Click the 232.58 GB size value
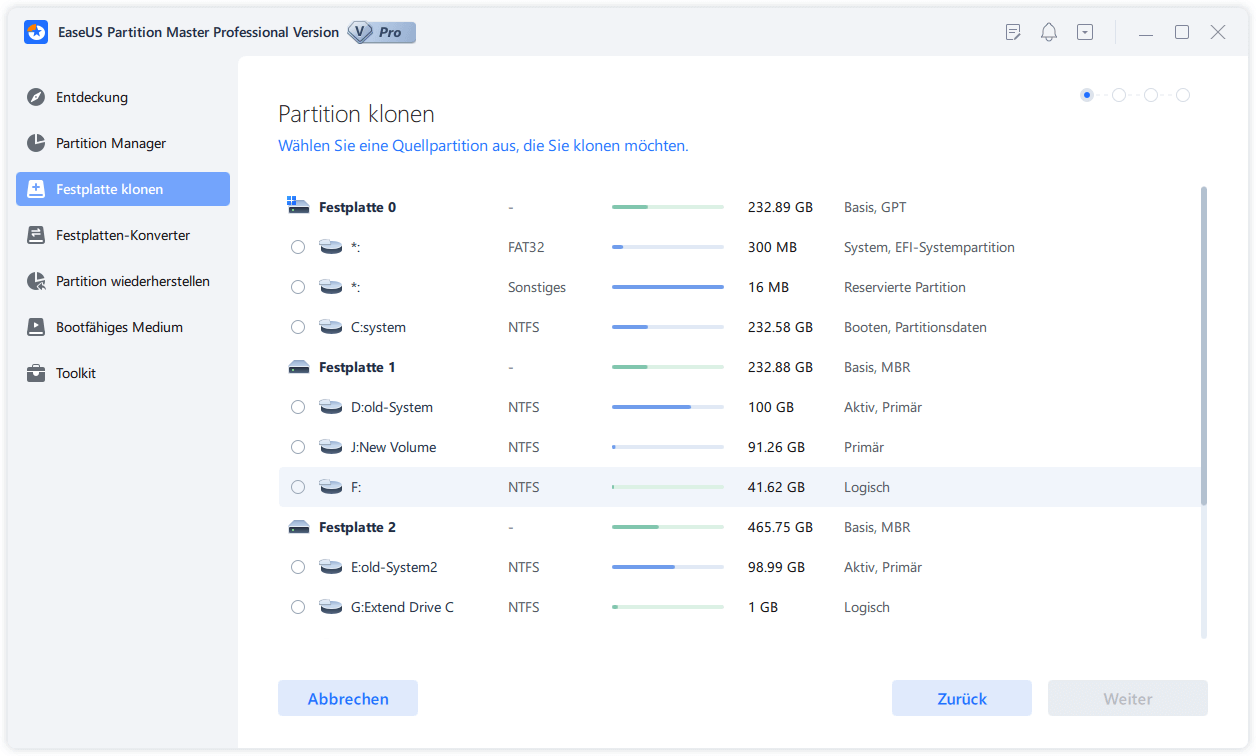The image size is (1256, 756). coord(780,327)
